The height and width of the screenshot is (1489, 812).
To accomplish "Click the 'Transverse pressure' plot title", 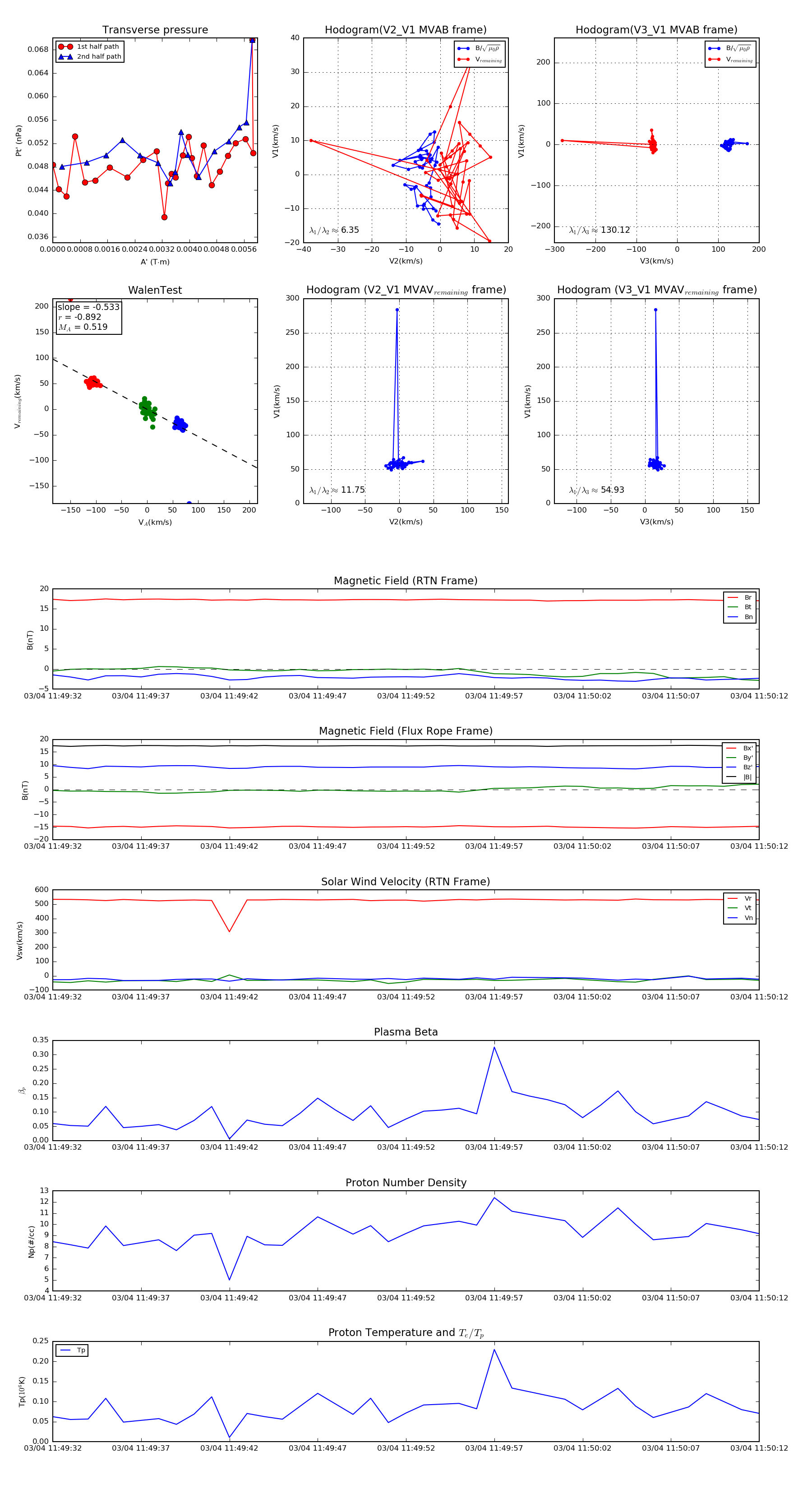I will pos(155,30).
